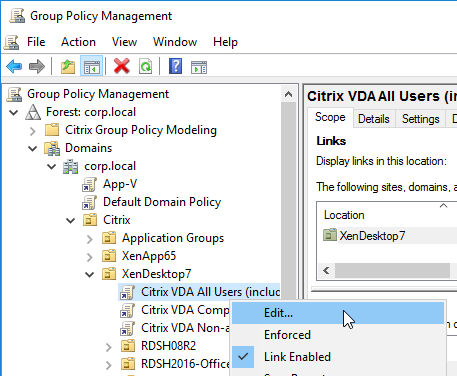This screenshot has height=376, width=457.
Task: Choose Edit... from the context menu
Action: [x=338, y=313]
